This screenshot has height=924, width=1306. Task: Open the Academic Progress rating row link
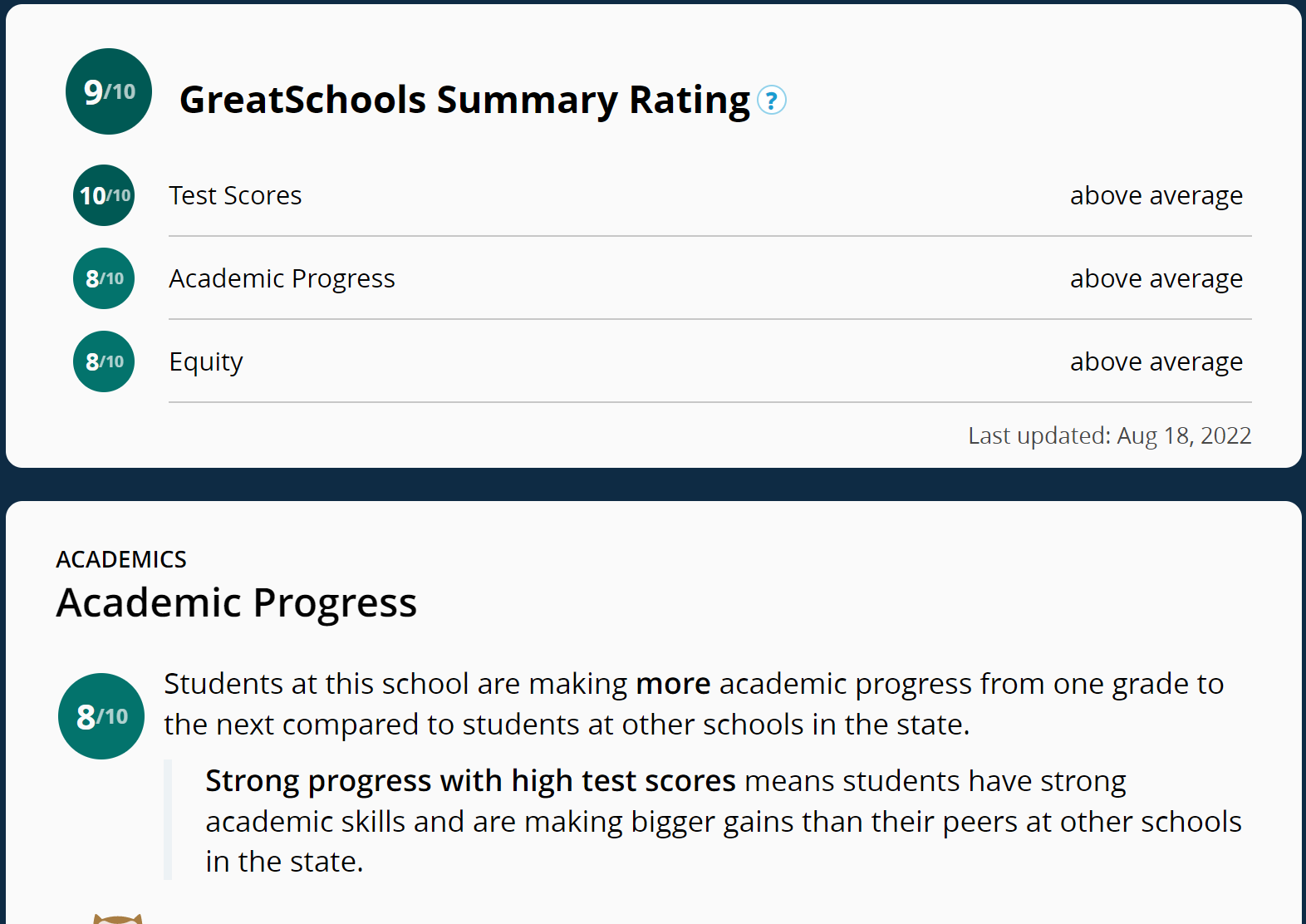tap(282, 278)
